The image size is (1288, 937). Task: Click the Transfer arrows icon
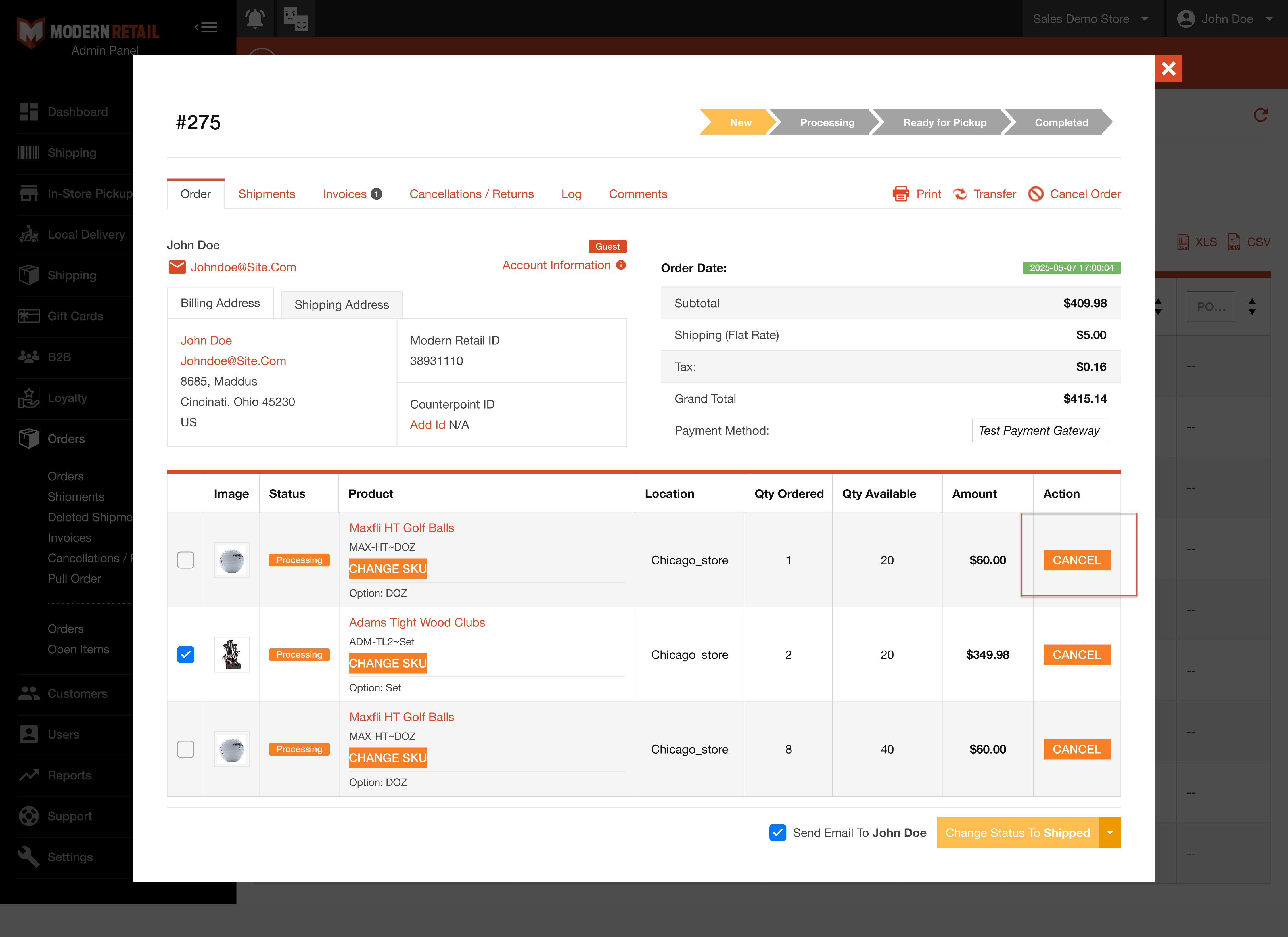pos(960,194)
